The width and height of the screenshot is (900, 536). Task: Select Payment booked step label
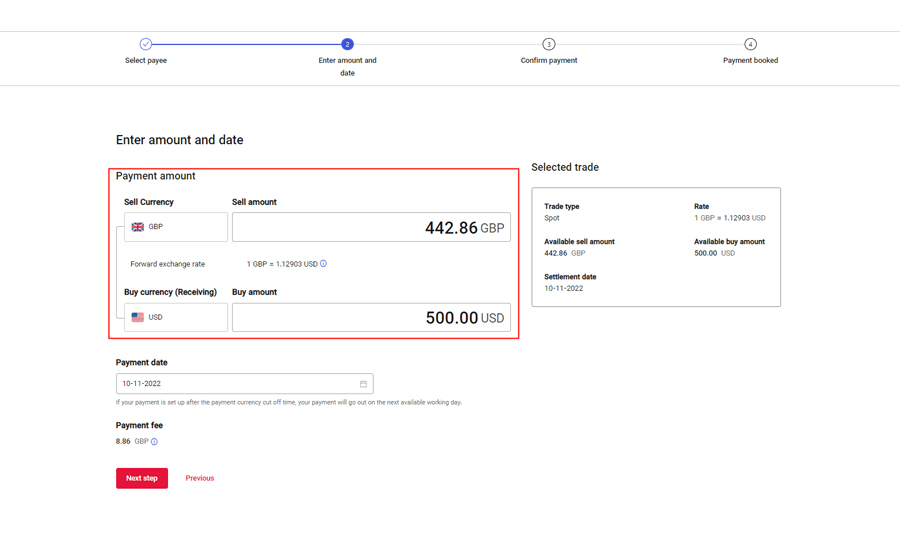coord(750,61)
